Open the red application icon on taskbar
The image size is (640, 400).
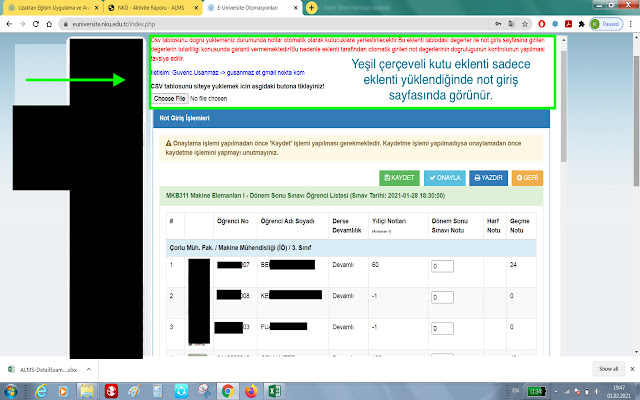coord(111,391)
